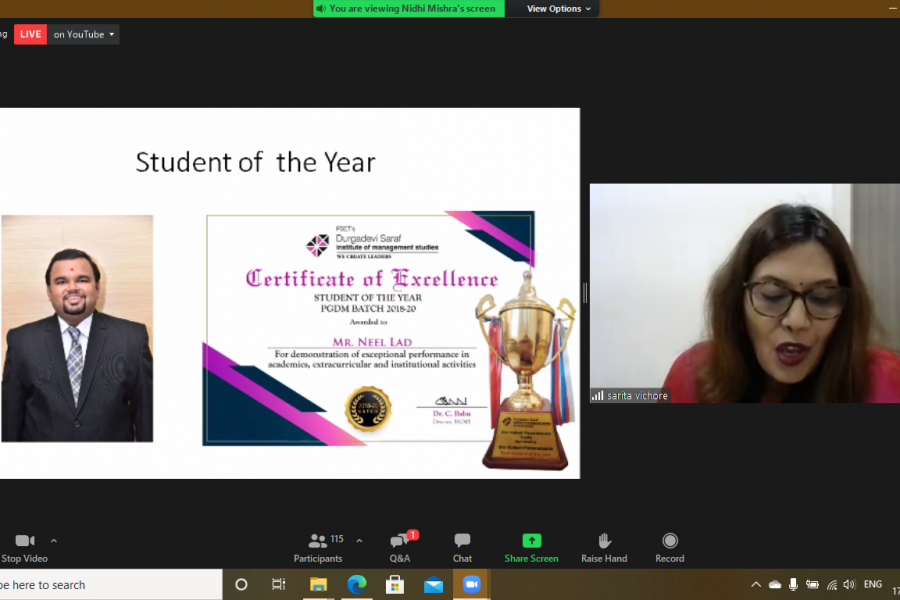Click the student's photo on the slide

click(x=77, y=328)
